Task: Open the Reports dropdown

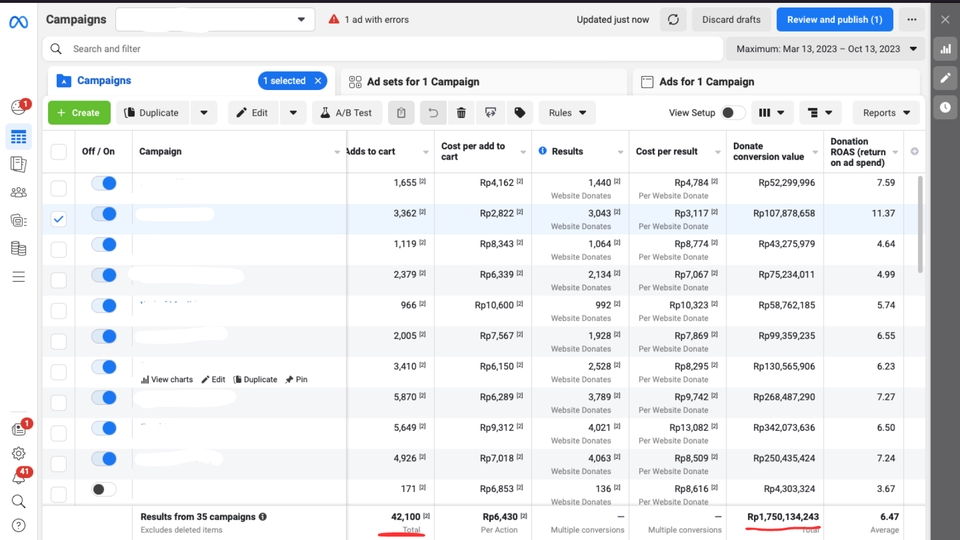Action: click(886, 113)
